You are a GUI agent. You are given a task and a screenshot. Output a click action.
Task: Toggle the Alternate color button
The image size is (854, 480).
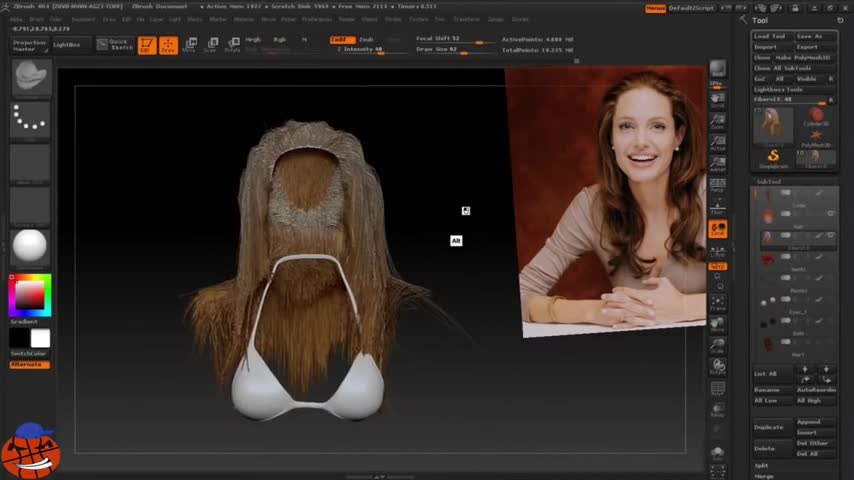pyautogui.click(x=29, y=364)
